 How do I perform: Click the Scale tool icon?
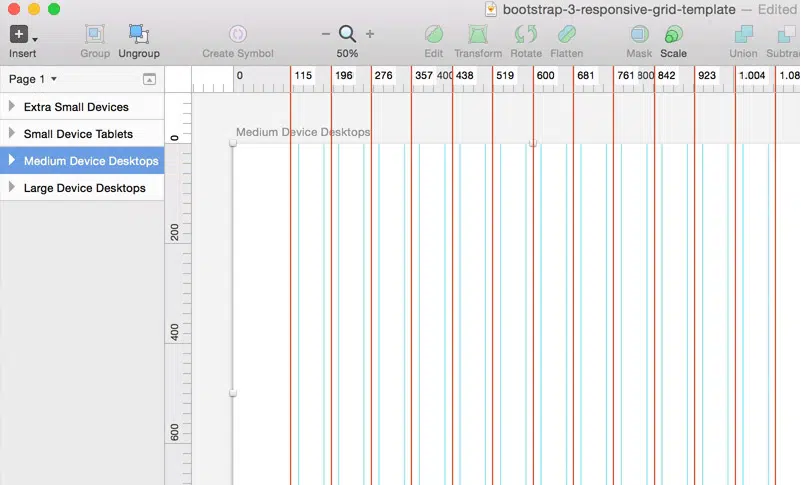(x=673, y=35)
